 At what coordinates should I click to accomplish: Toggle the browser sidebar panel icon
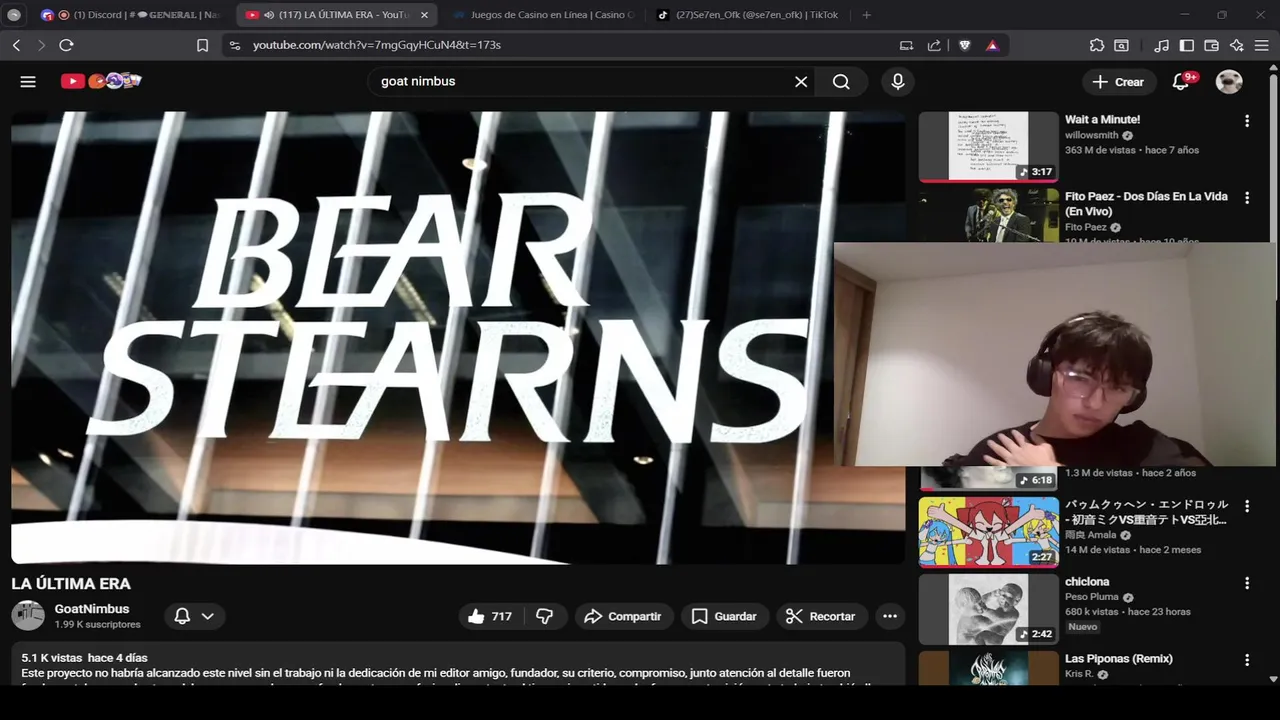[1187, 45]
